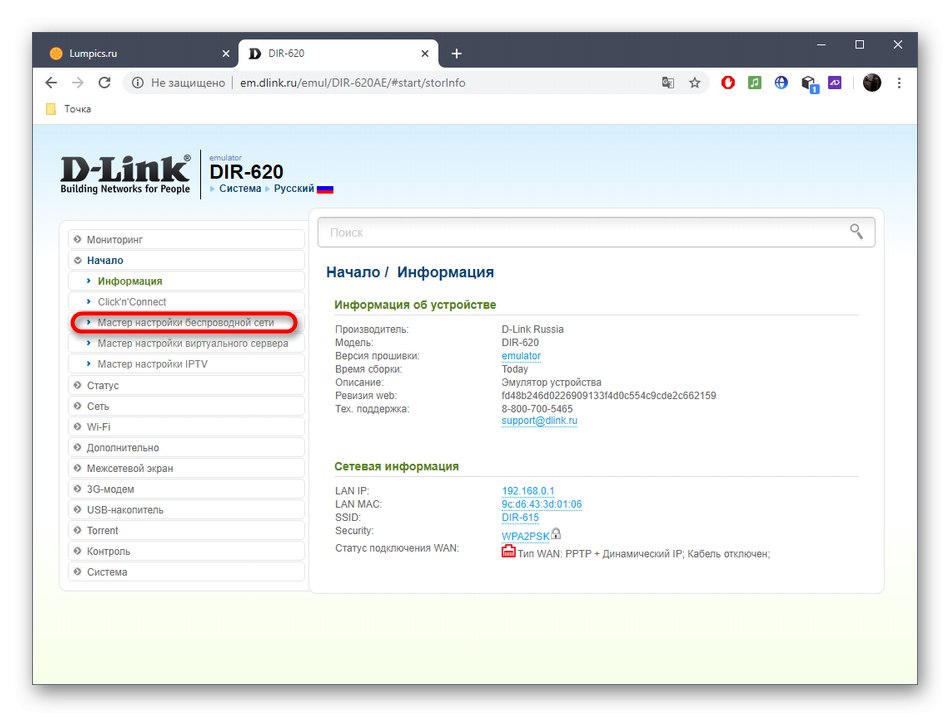Screen dimensions: 950x717
Task: Expand the Wi-Fi menu section
Action: [186, 427]
